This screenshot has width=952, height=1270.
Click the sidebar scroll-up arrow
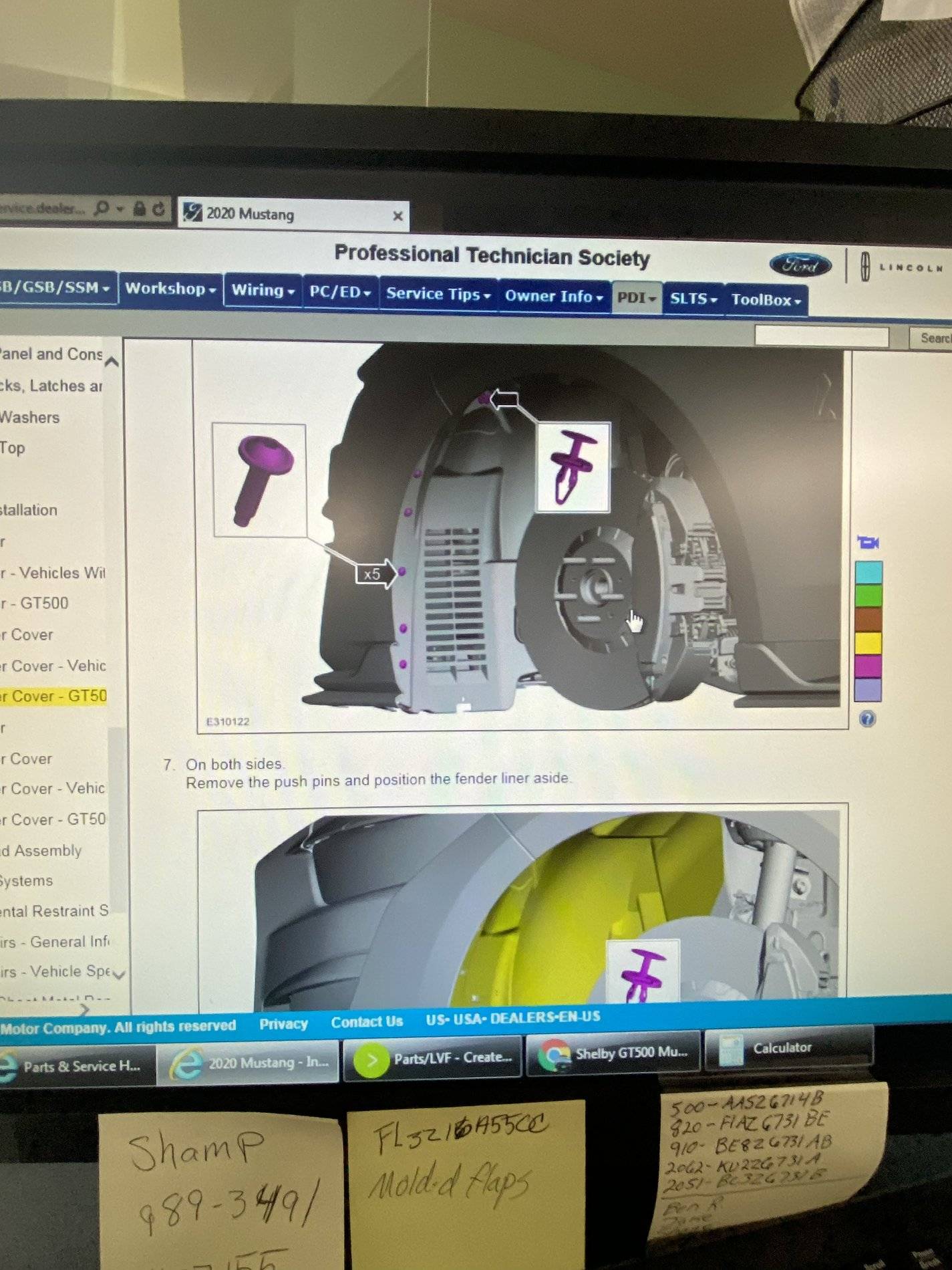112,362
